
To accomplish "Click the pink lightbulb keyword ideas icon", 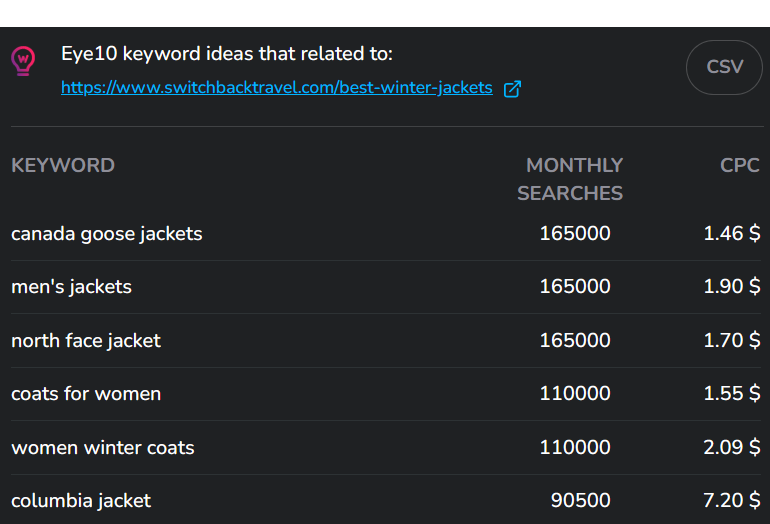I will click(x=22, y=60).
